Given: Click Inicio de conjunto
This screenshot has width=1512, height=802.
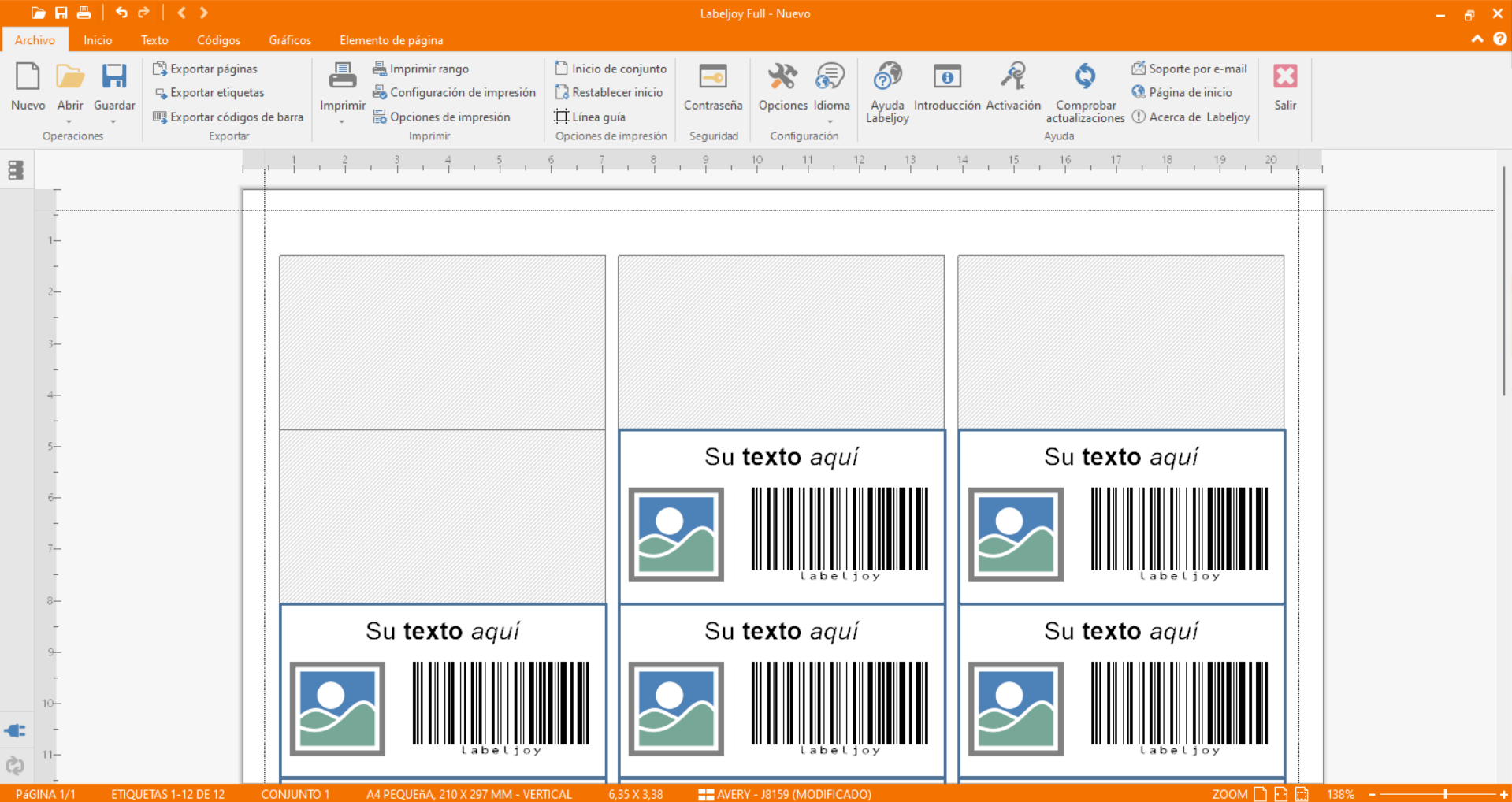Looking at the screenshot, I should click(x=611, y=69).
